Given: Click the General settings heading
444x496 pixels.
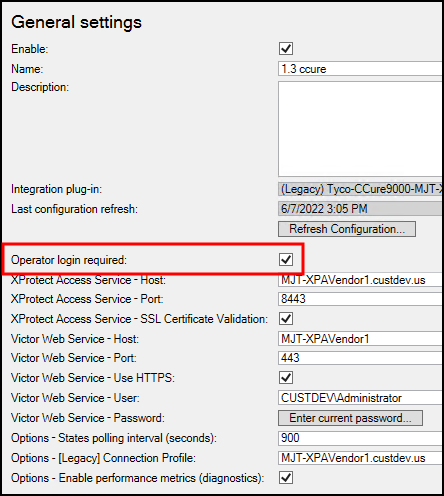Looking at the screenshot, I should (x=76, y=22).
